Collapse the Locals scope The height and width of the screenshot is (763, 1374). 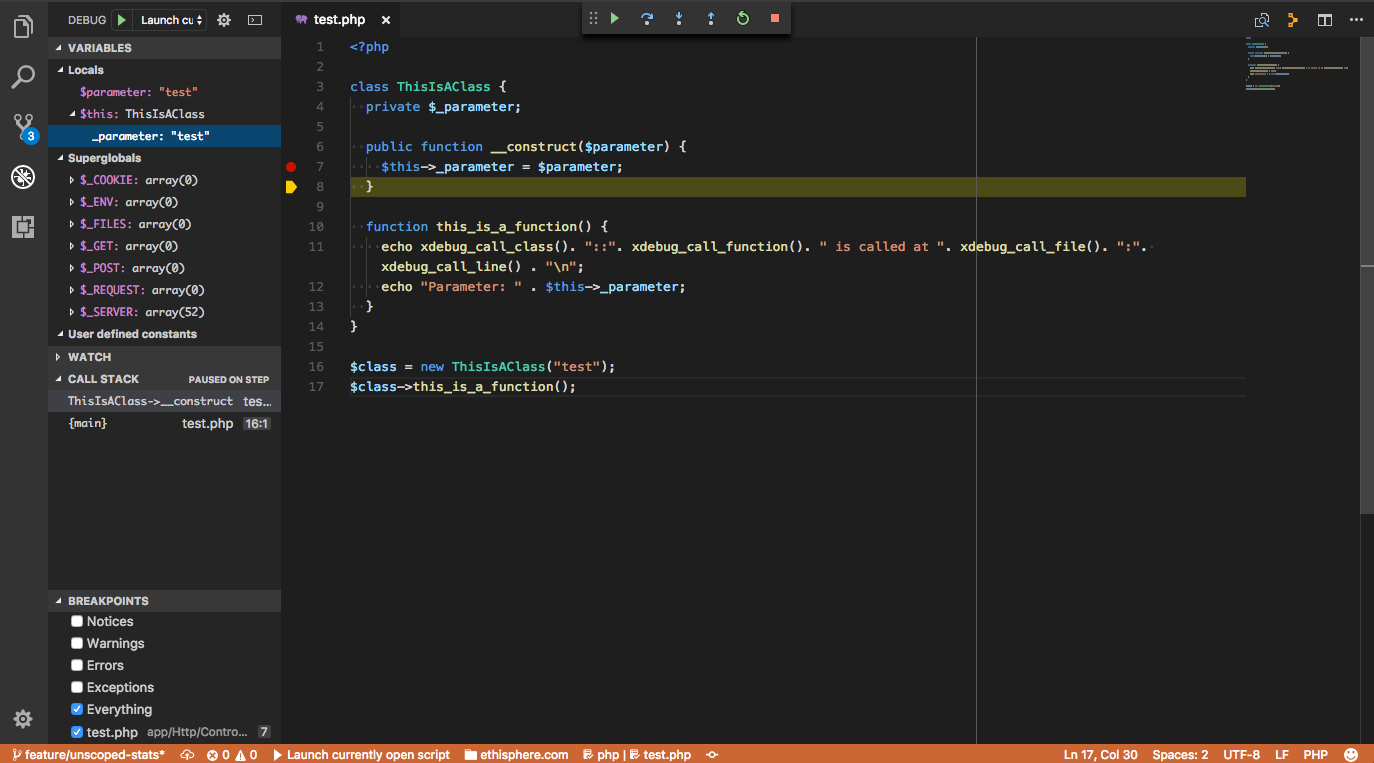pos(164,70)
